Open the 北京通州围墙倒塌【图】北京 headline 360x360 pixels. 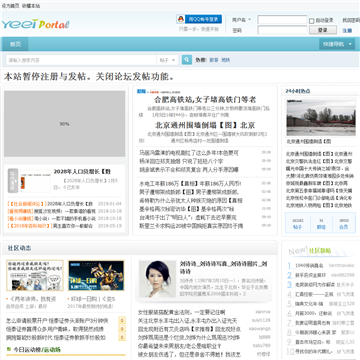point(205,125)
